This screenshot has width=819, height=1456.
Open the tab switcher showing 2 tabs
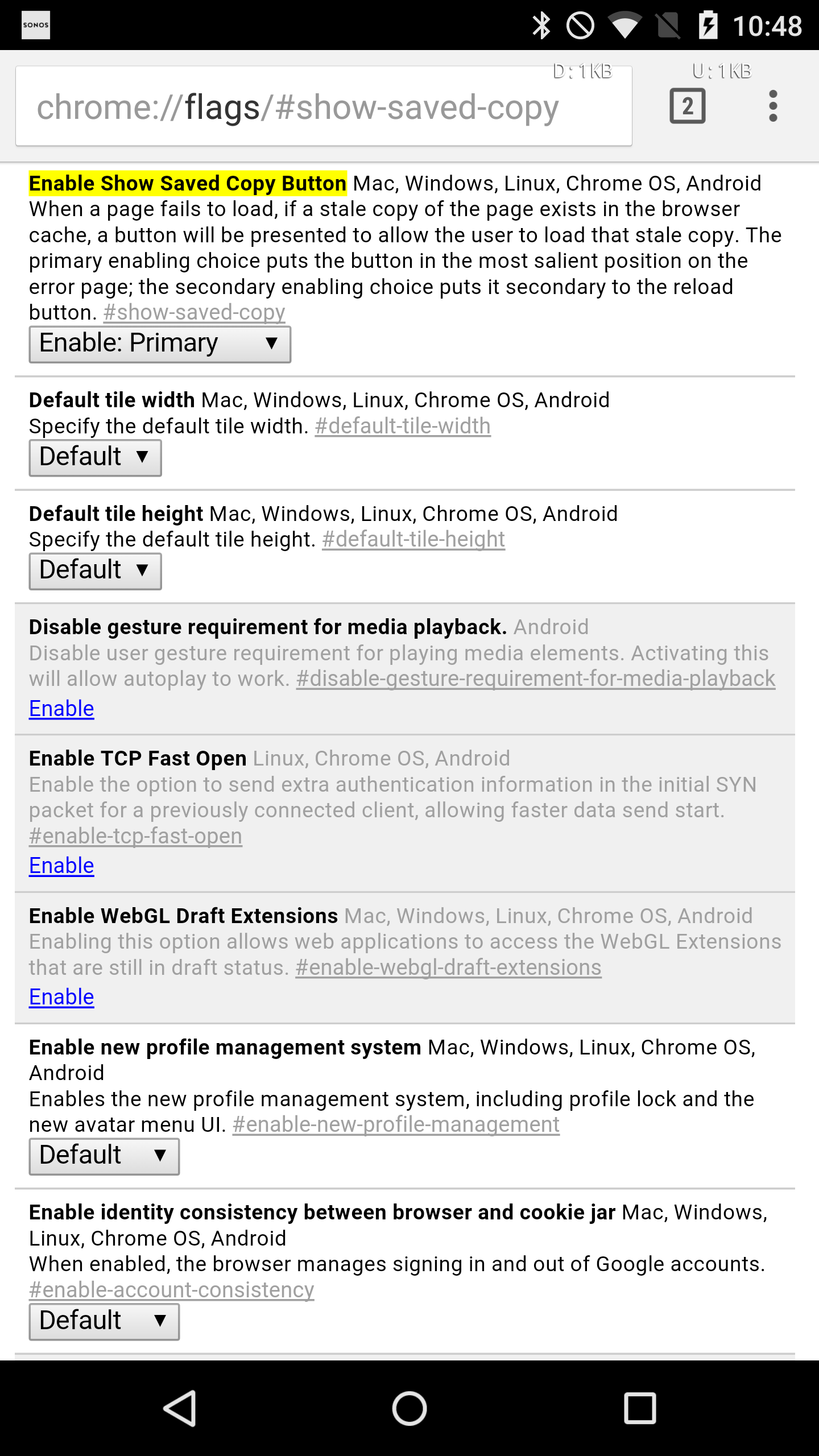click(x=688, y=106)
